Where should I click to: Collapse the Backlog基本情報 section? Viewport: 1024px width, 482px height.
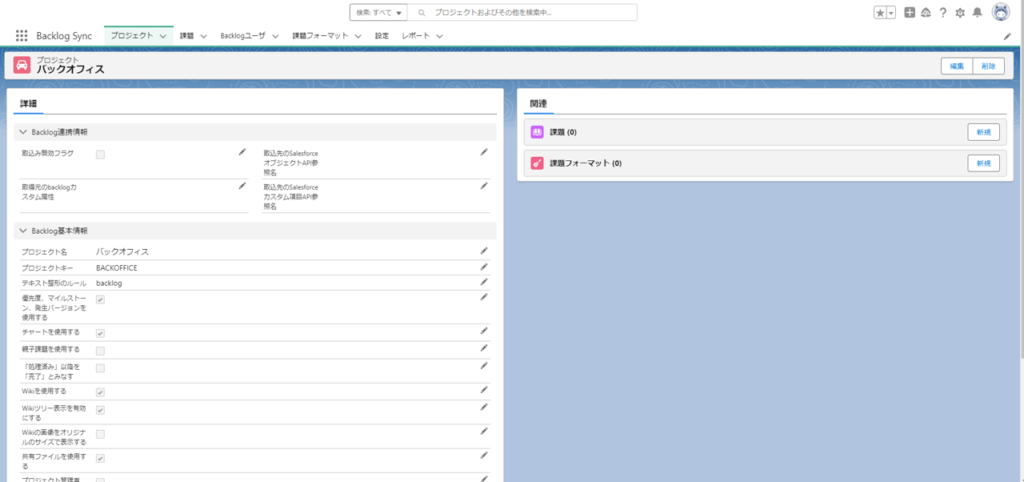coord(24,231)
